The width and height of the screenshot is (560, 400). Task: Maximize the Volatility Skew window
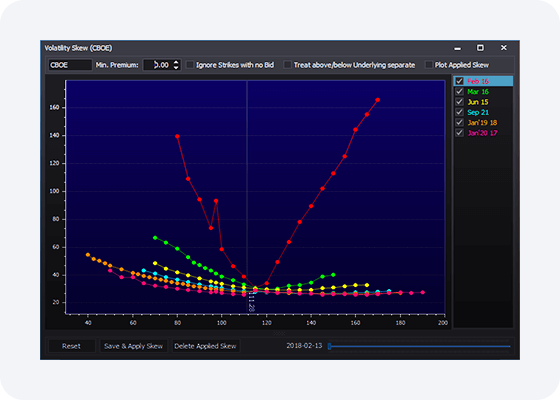click(x=480, y=48)
